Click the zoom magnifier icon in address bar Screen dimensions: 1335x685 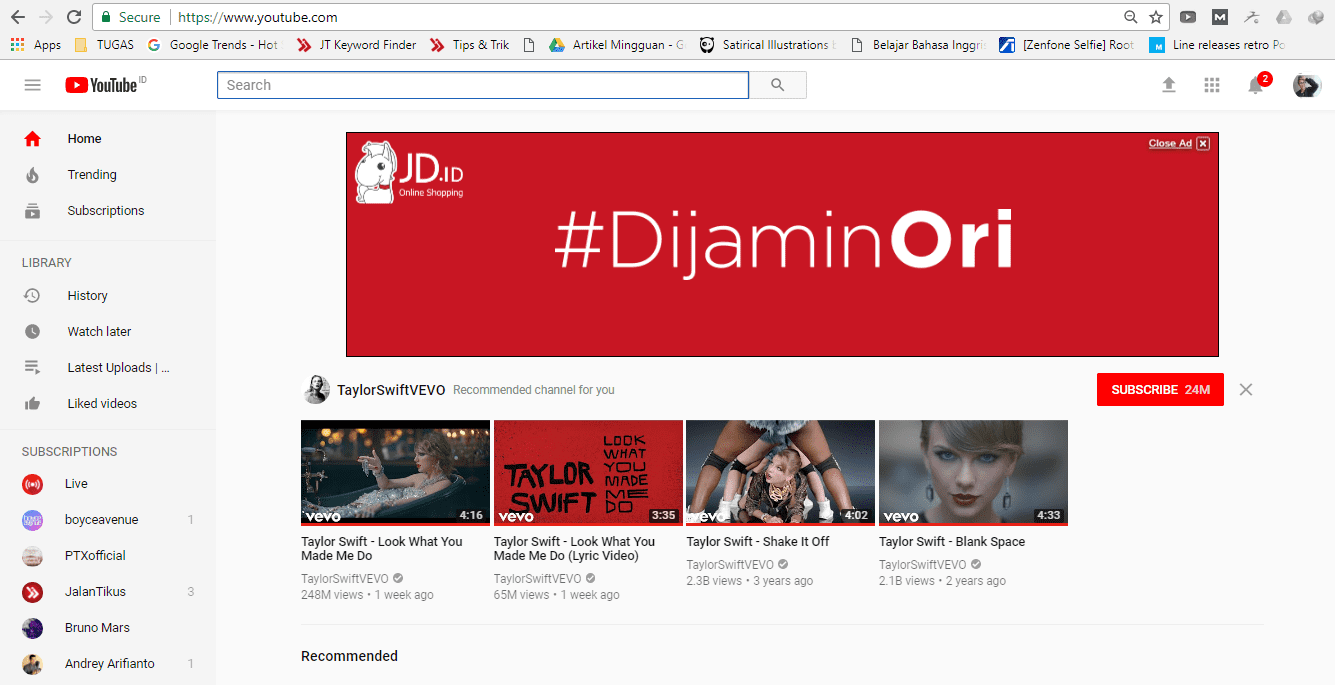click(x=1131, y=17)
